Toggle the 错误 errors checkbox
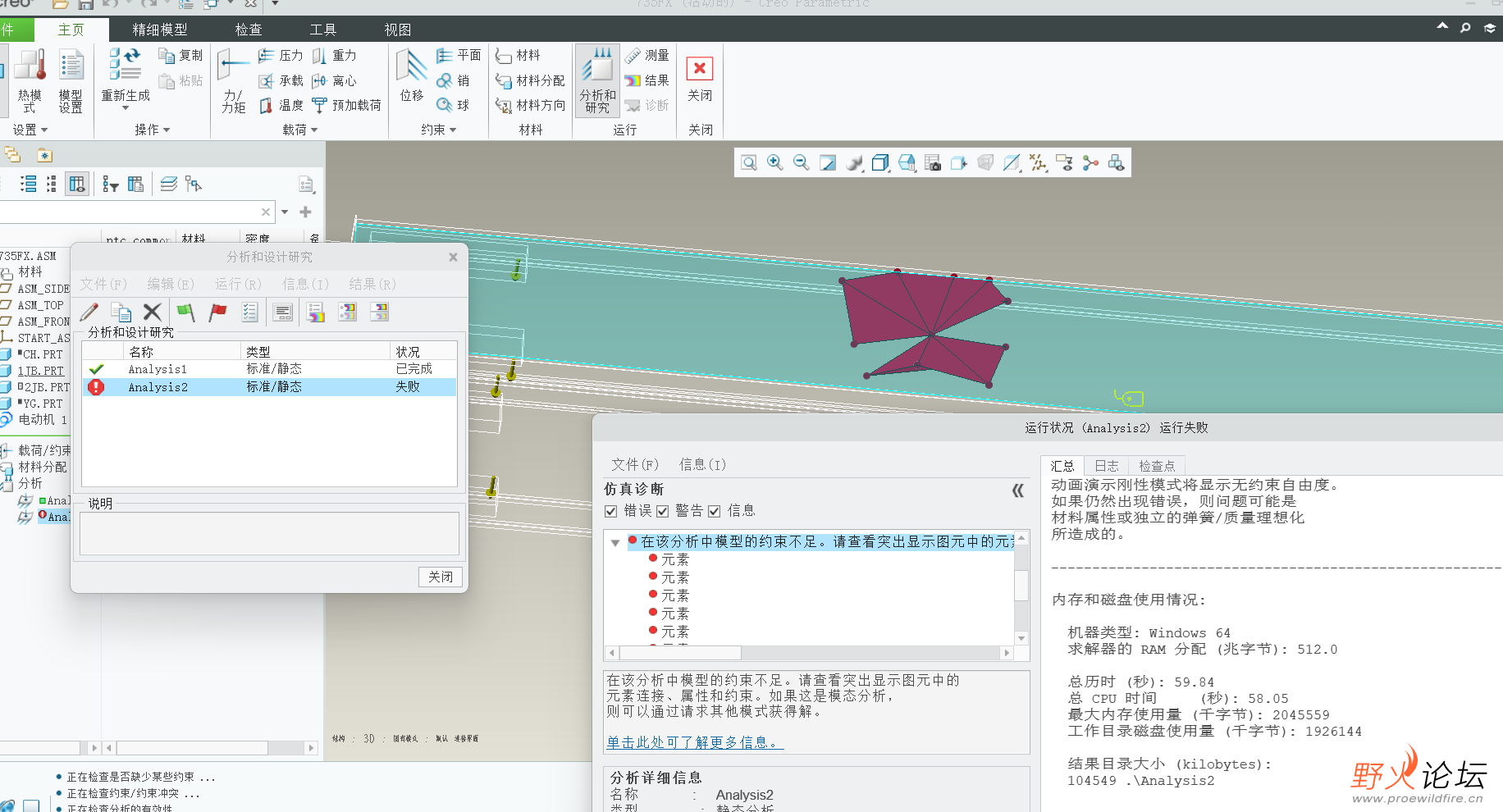1503x812 pixels. pyautogui.click(x=610, y=511)
